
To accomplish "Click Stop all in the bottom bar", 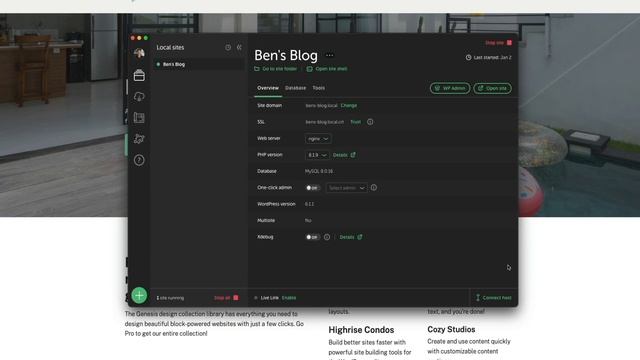I will 226,298.
